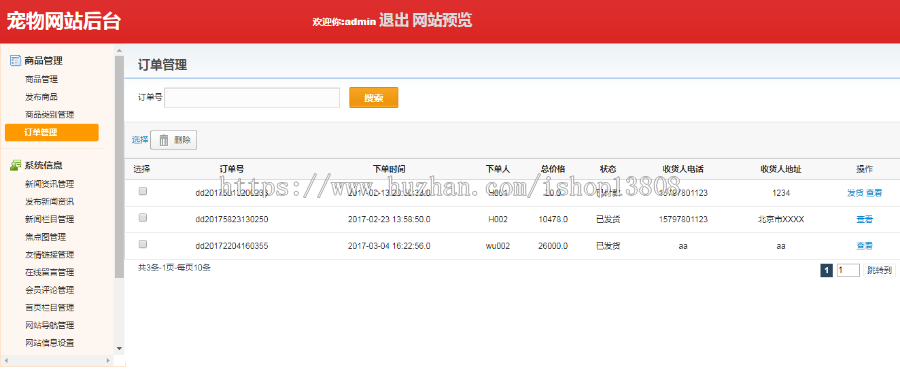Viewport: 900px width, 369px height.
Task: Focus the 订单号 search input field
Action: (252, 98)
